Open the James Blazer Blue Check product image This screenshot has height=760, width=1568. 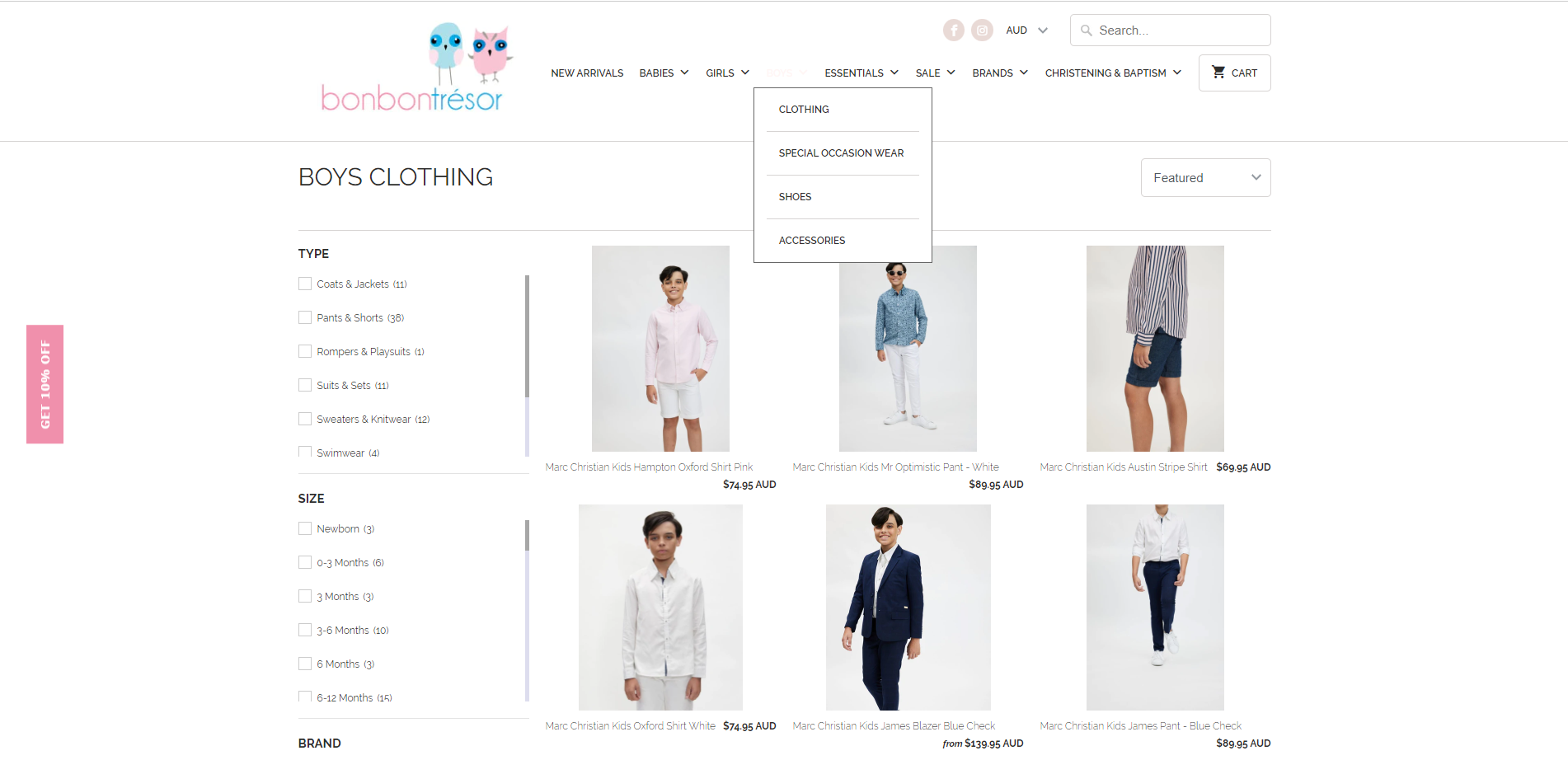[x=908, y=608]
